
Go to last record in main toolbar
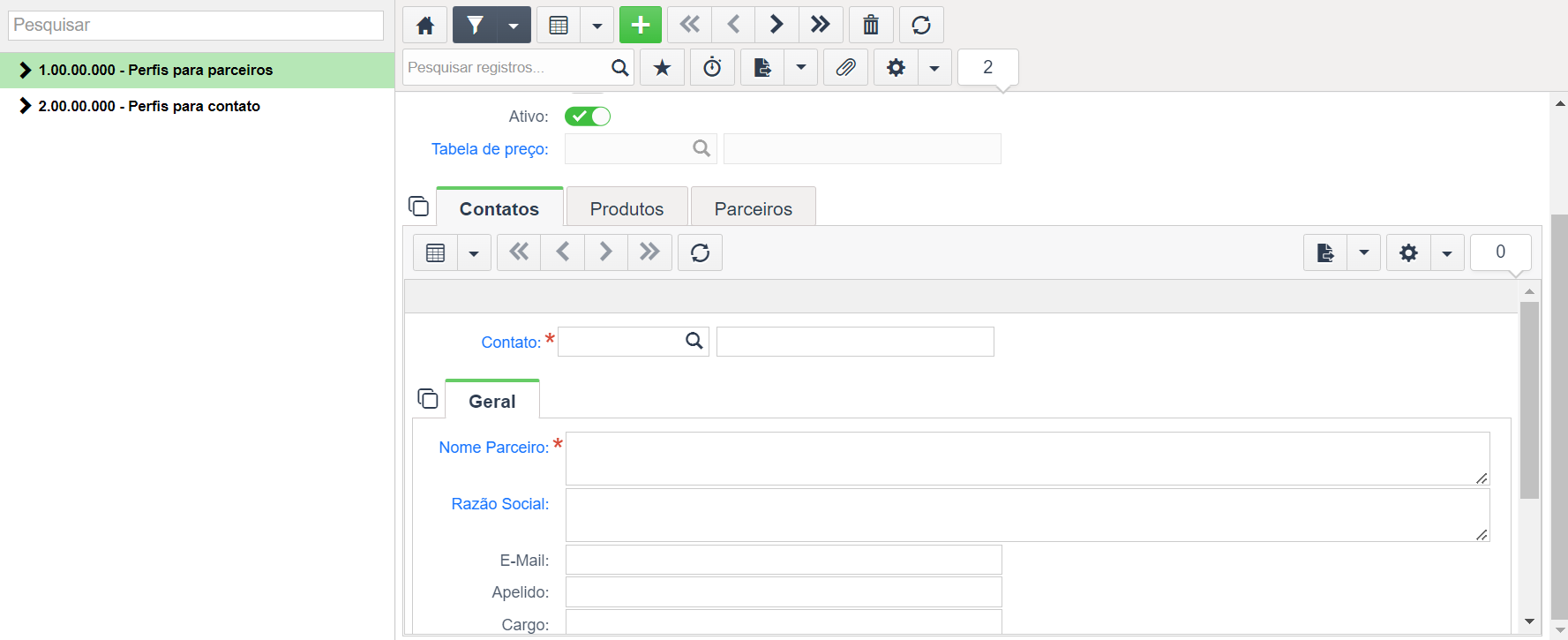click(821, 25)
